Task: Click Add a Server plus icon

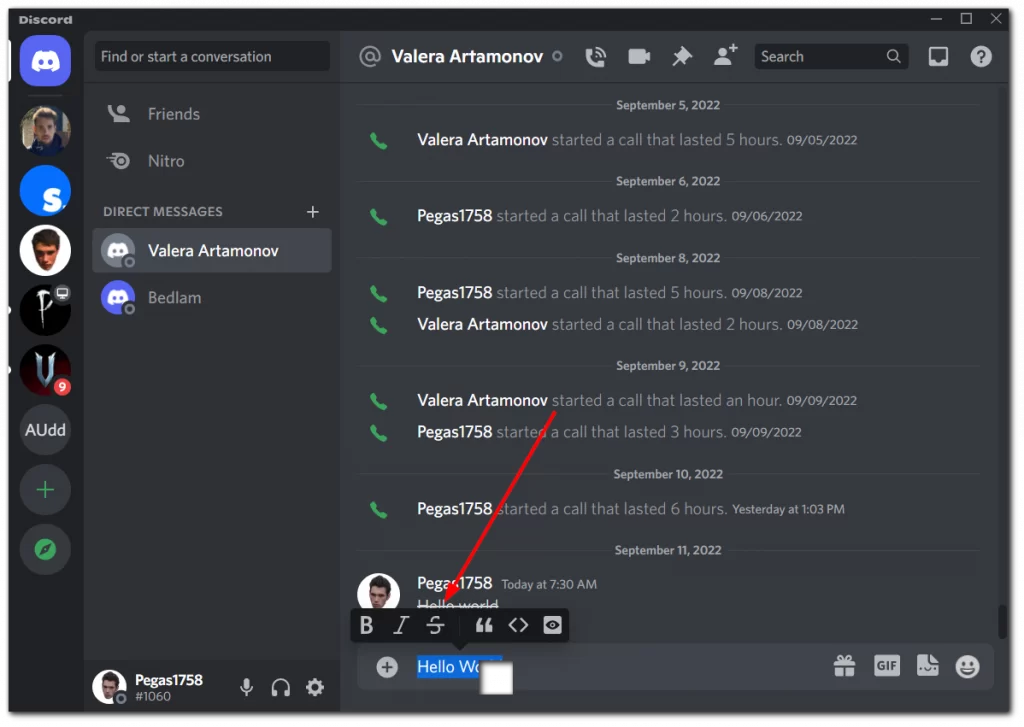Action: pyautogui.click(x=45, y=490)
